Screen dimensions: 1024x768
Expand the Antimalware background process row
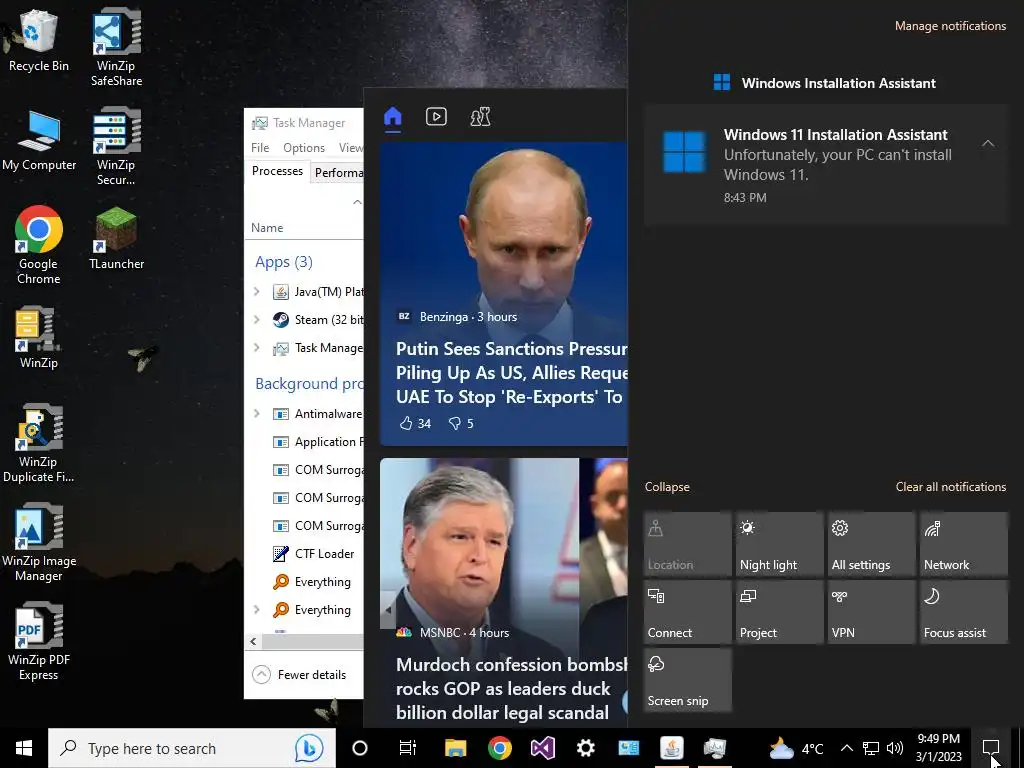[x=257, y=413]
